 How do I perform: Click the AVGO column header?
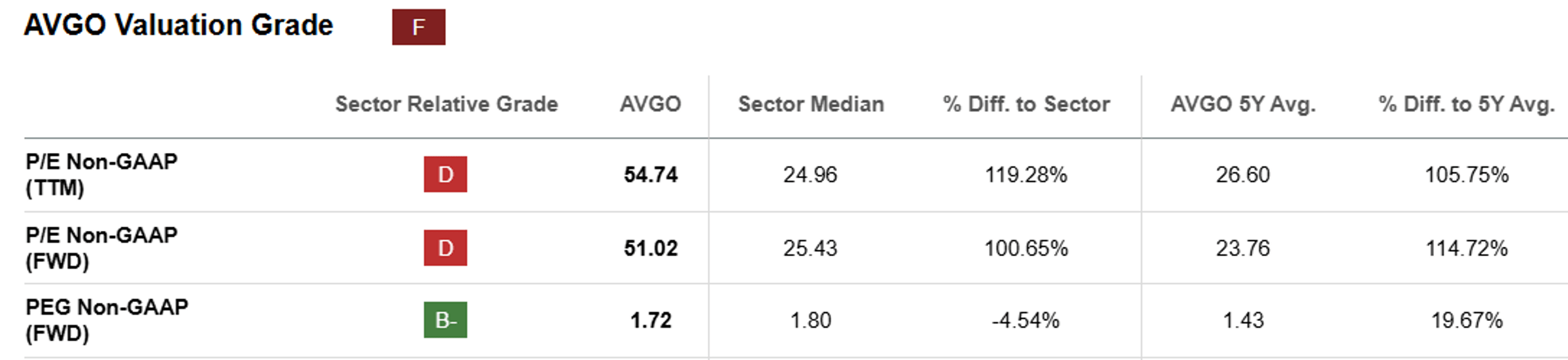[650, 104]
